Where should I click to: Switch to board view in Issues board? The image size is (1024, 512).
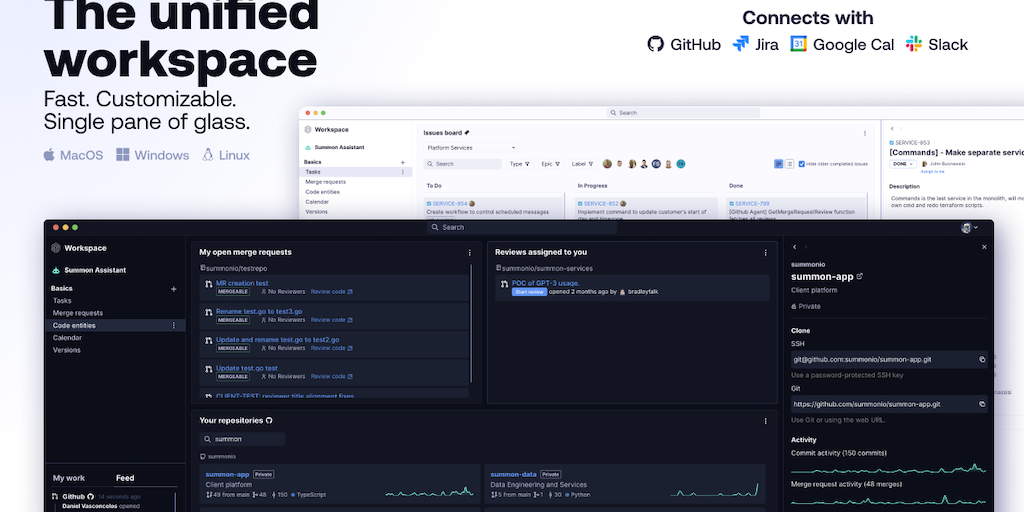pyautogui.click(x=778, y=164)
